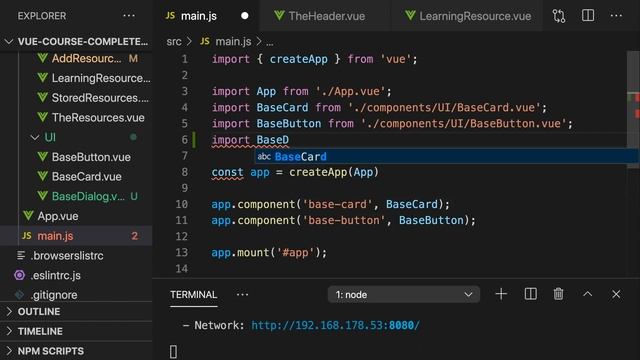Click line number 6 in gutter
Viewport: 640px width, 360px height.
click(184, 140)
